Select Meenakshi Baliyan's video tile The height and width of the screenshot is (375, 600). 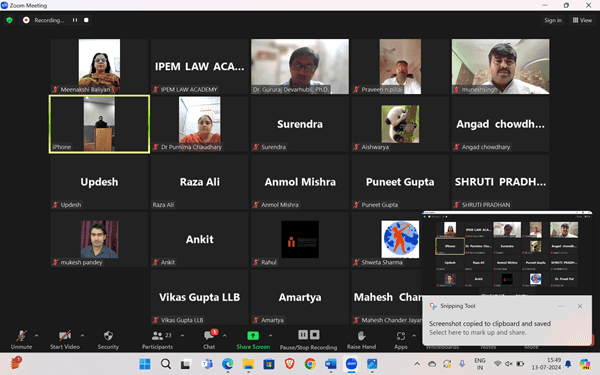(99, 66)
